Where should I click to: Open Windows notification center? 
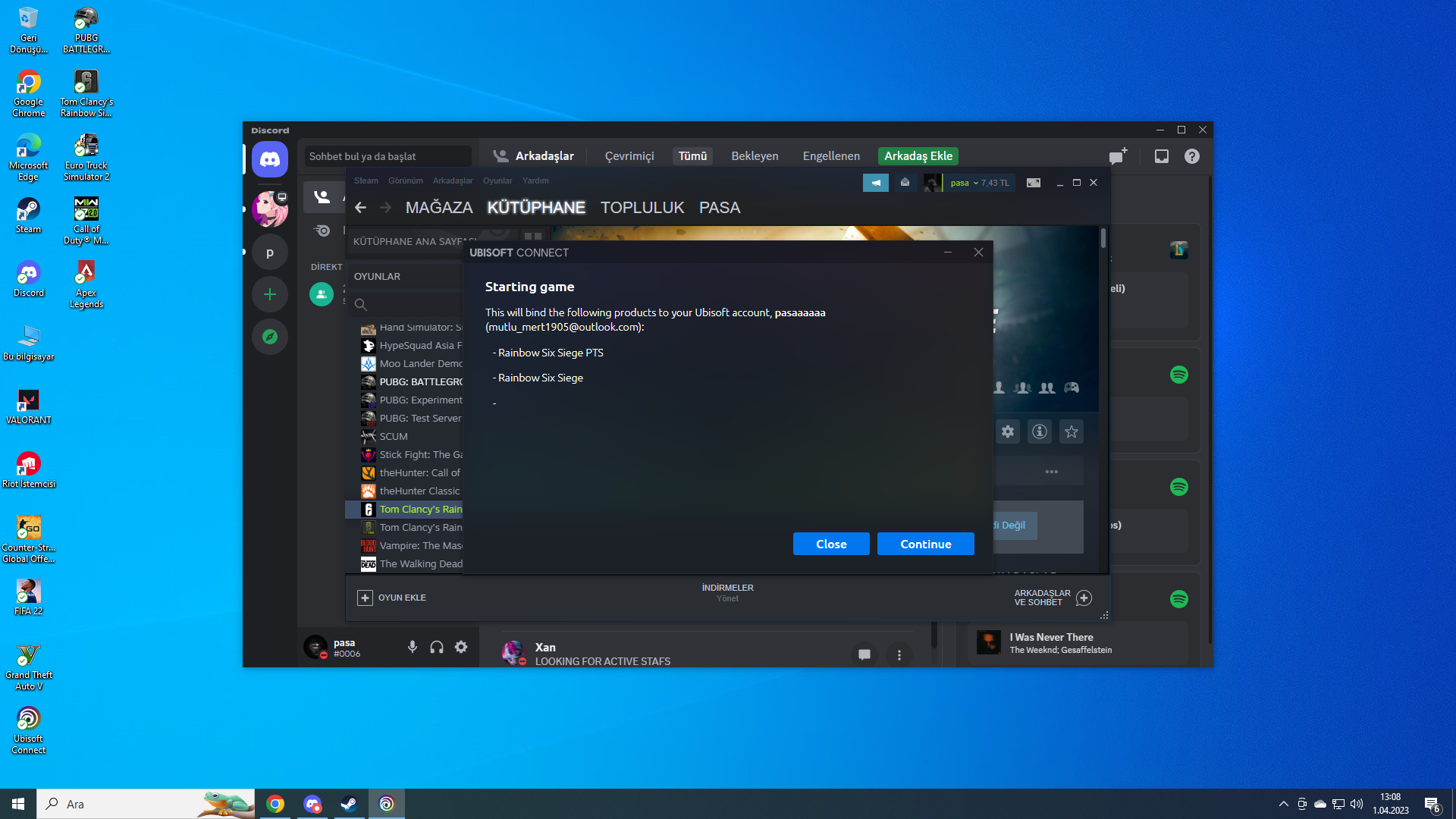click(1432, 804)
